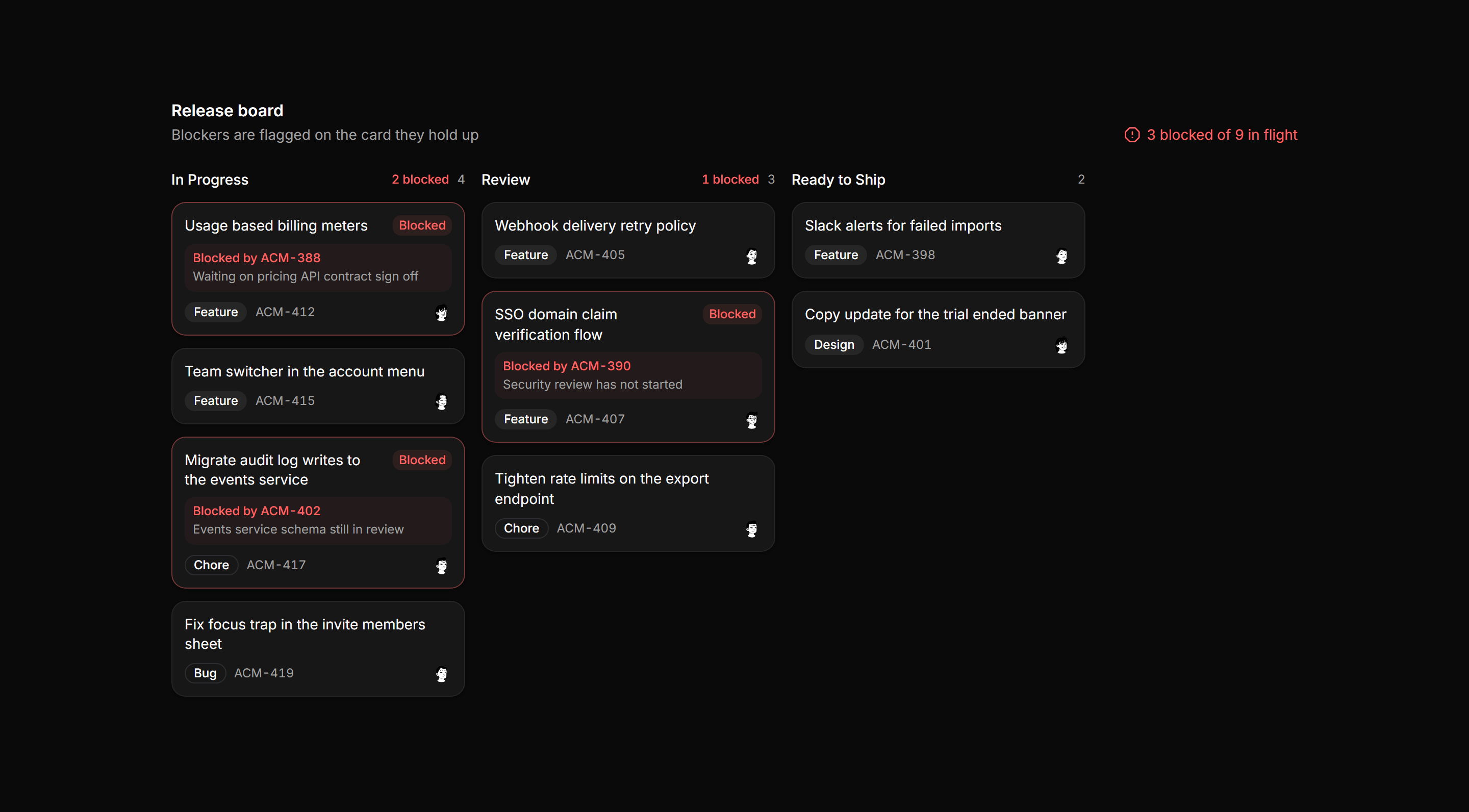Click the 'Release board' page title
Image resolution: width=1469 pixels, height=812 pixels.
[x=227, y=111]
